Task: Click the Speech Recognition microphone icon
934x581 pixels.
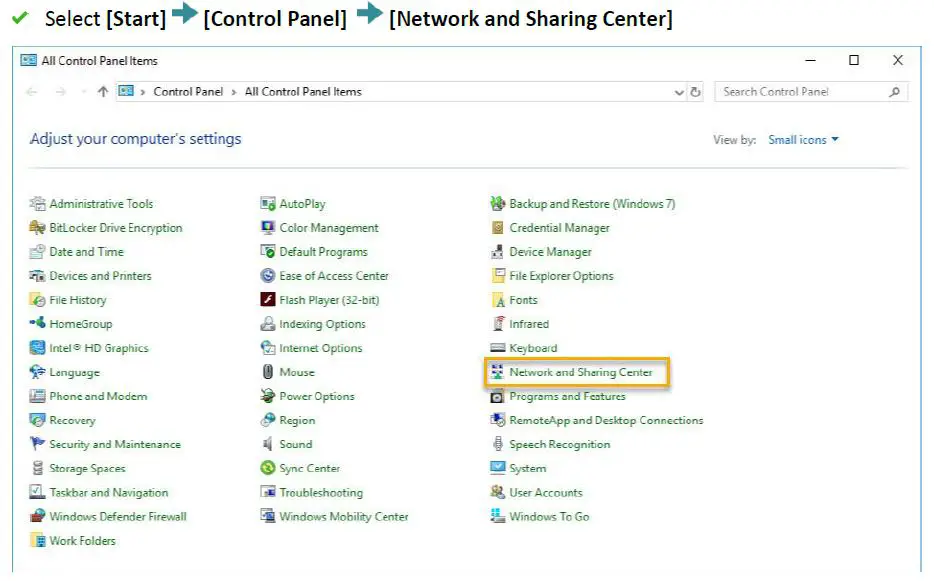Action: tap(497, 445)
